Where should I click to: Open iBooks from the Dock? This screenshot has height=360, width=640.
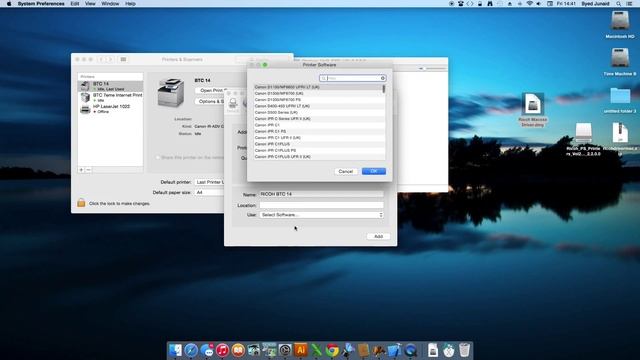click(x=238, y=350)
